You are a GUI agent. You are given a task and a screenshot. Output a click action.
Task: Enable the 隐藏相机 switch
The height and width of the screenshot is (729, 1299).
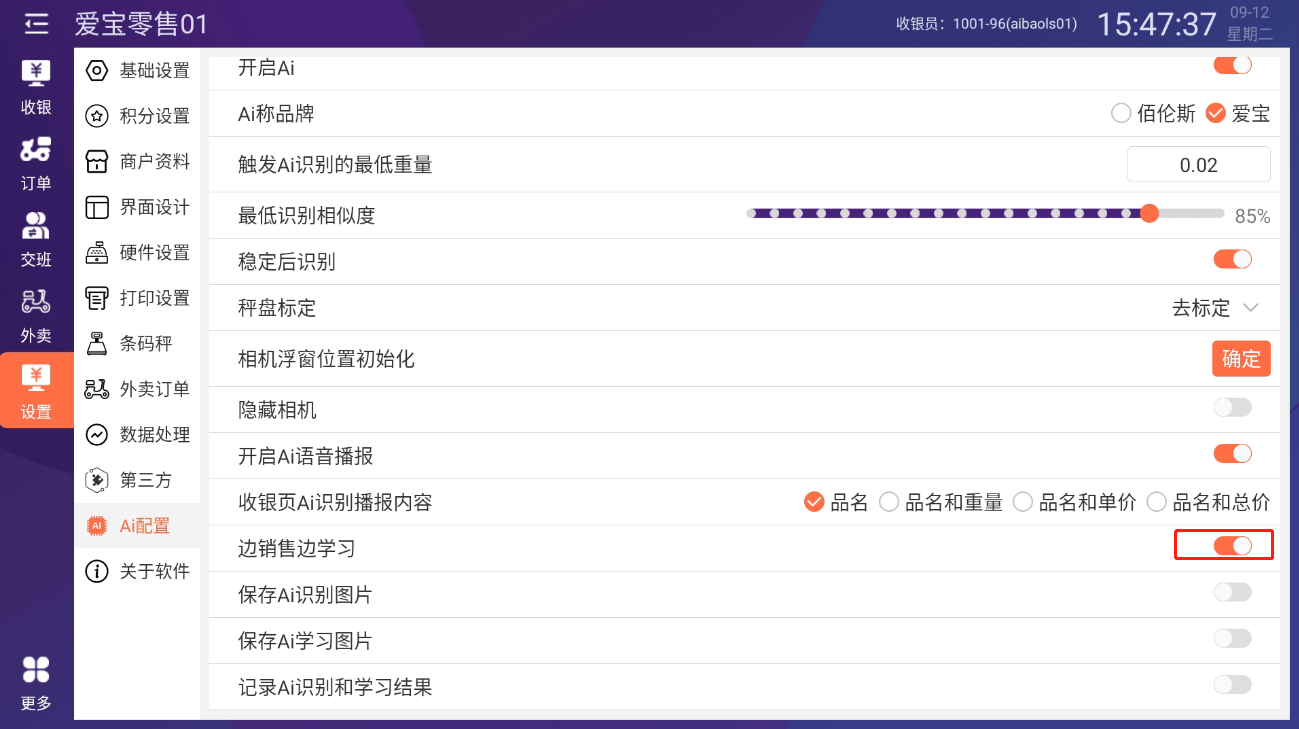[x=1232, y=408]
